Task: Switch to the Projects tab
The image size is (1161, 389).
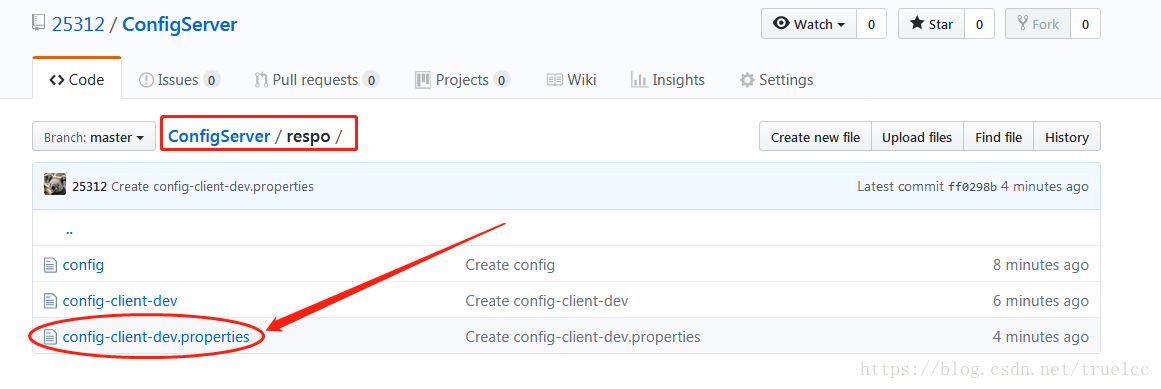Action: pyautogui.click(x=463, y=79)
